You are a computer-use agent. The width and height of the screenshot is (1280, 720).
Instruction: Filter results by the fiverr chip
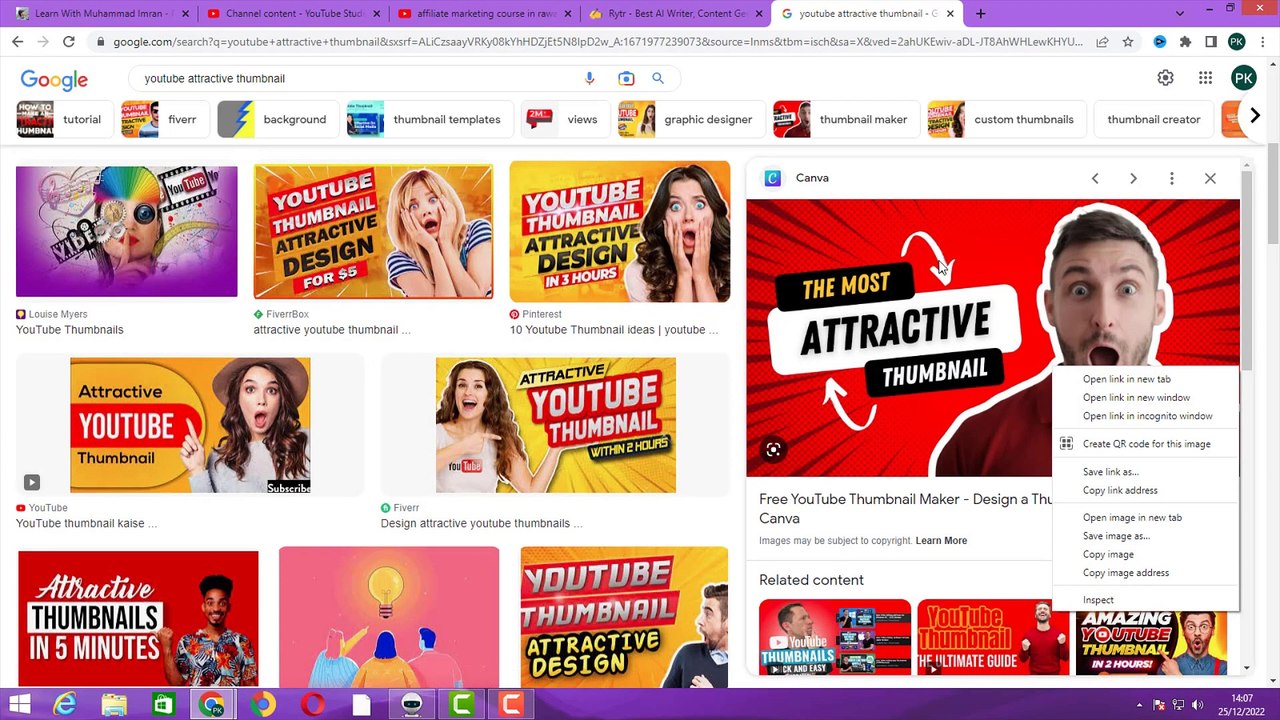click(163, 119)
